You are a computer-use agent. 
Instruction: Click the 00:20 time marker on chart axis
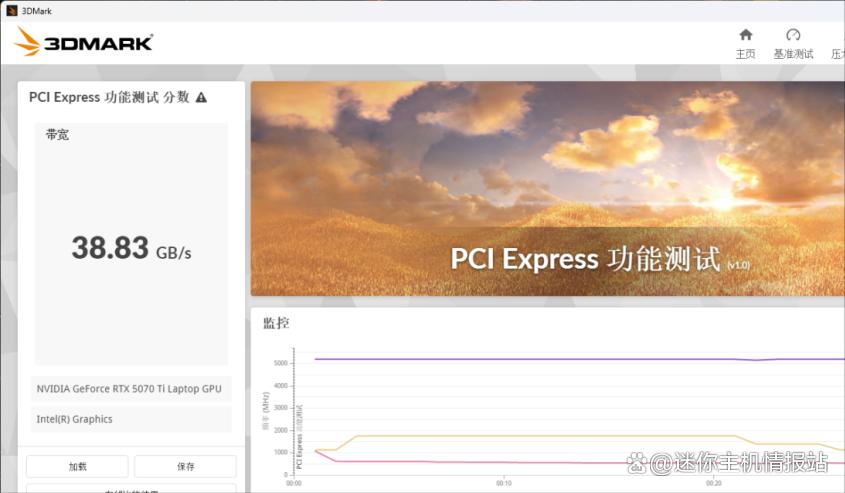point(714,483)
